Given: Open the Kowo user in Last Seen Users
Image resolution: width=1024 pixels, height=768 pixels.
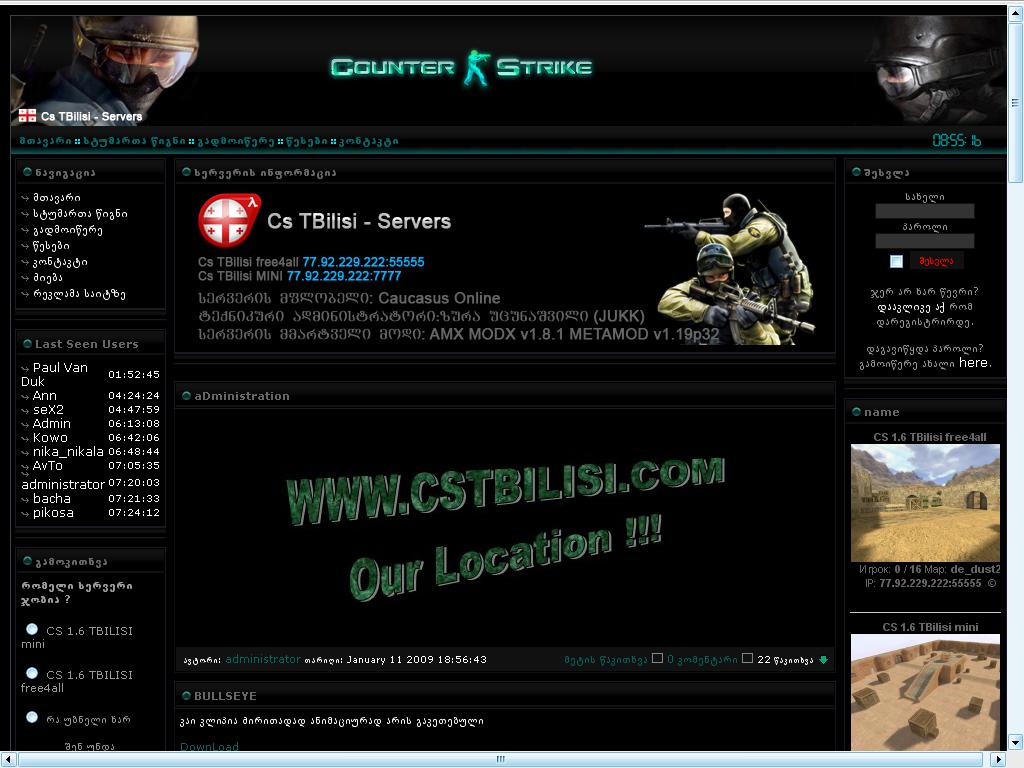Looking at the screenshot, I should tap(50, 438).
